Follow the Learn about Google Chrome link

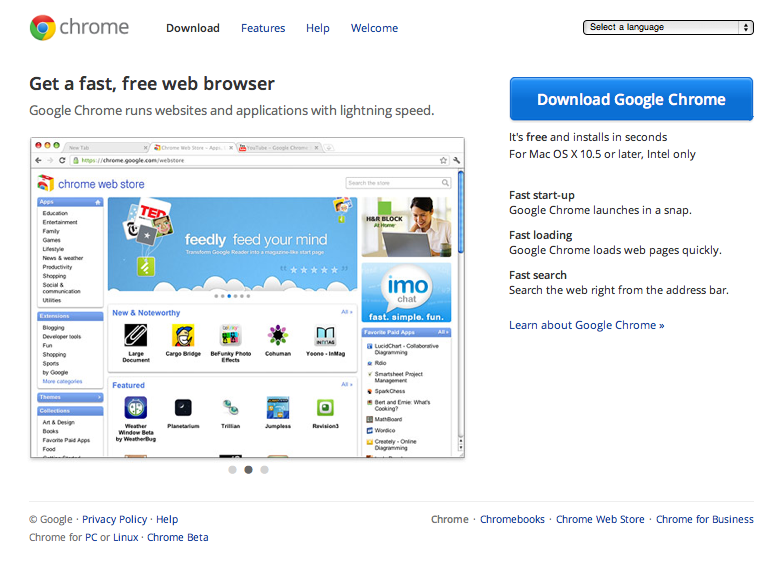[x=587, y=325]
